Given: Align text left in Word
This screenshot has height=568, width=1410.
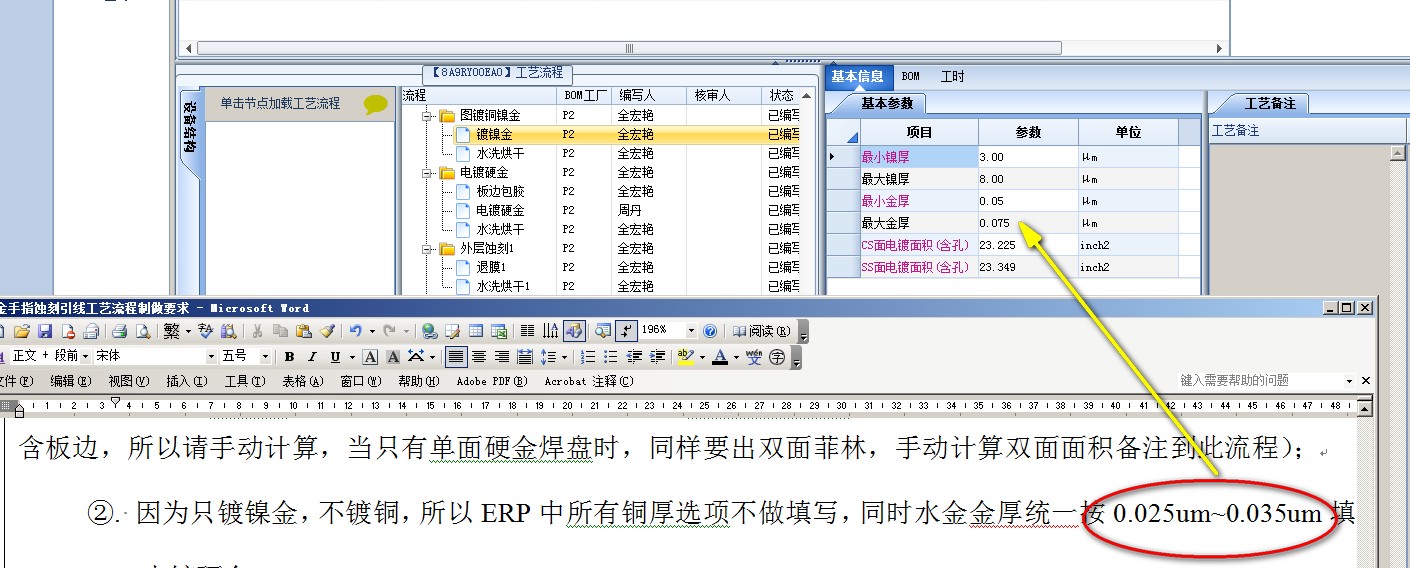Looking at the screenshot, I should pos(456,357).
